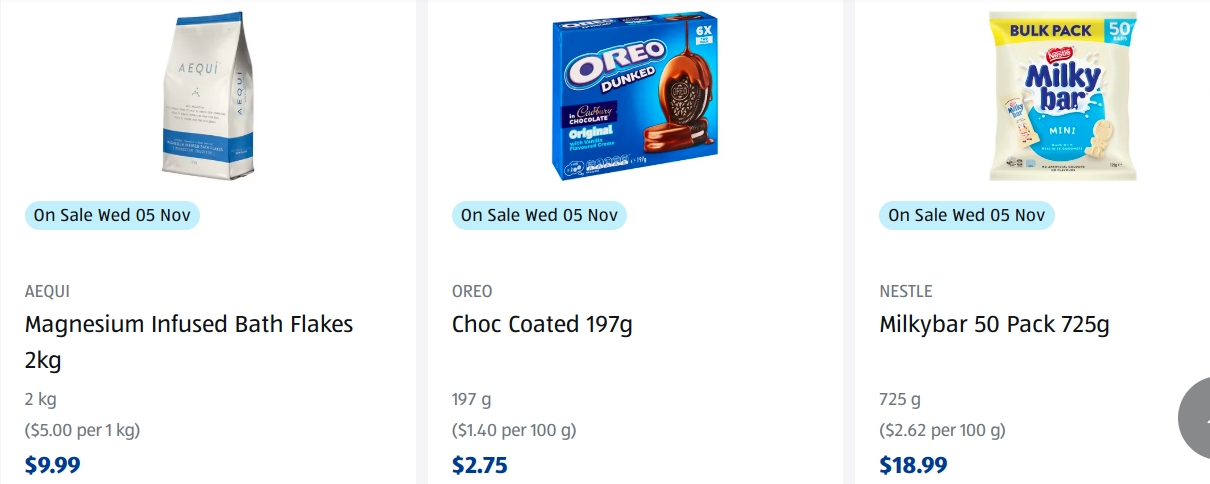Click the OREO brand name
The width and height of the screenshot is (1210, 484).
472,291
